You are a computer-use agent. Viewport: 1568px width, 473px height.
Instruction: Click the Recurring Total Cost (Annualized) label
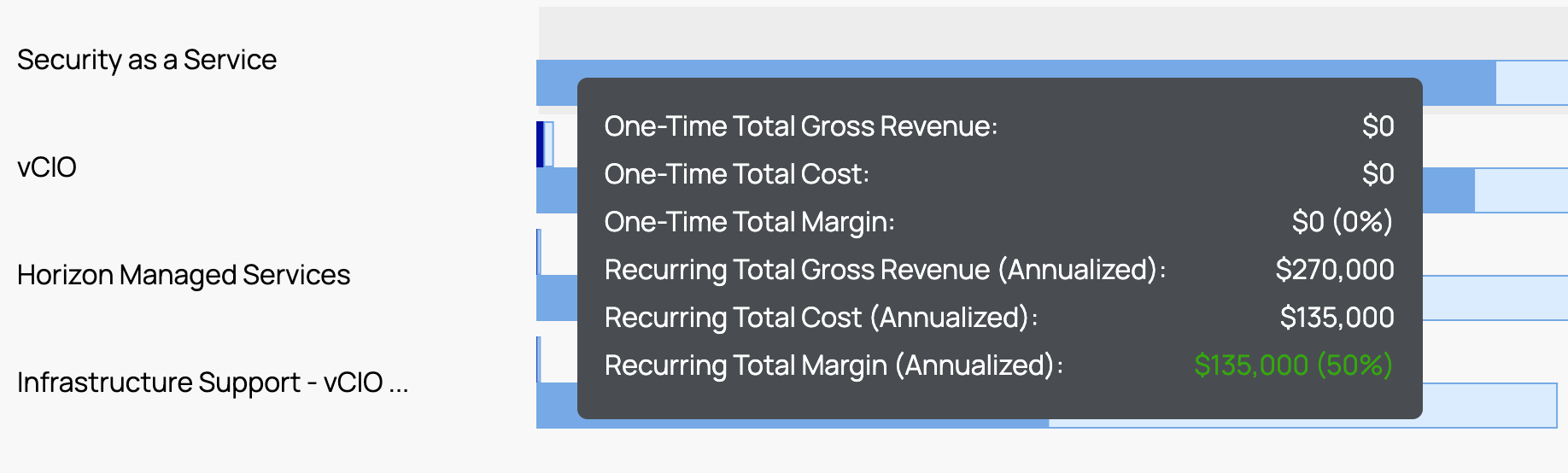[x=821, y=318]
